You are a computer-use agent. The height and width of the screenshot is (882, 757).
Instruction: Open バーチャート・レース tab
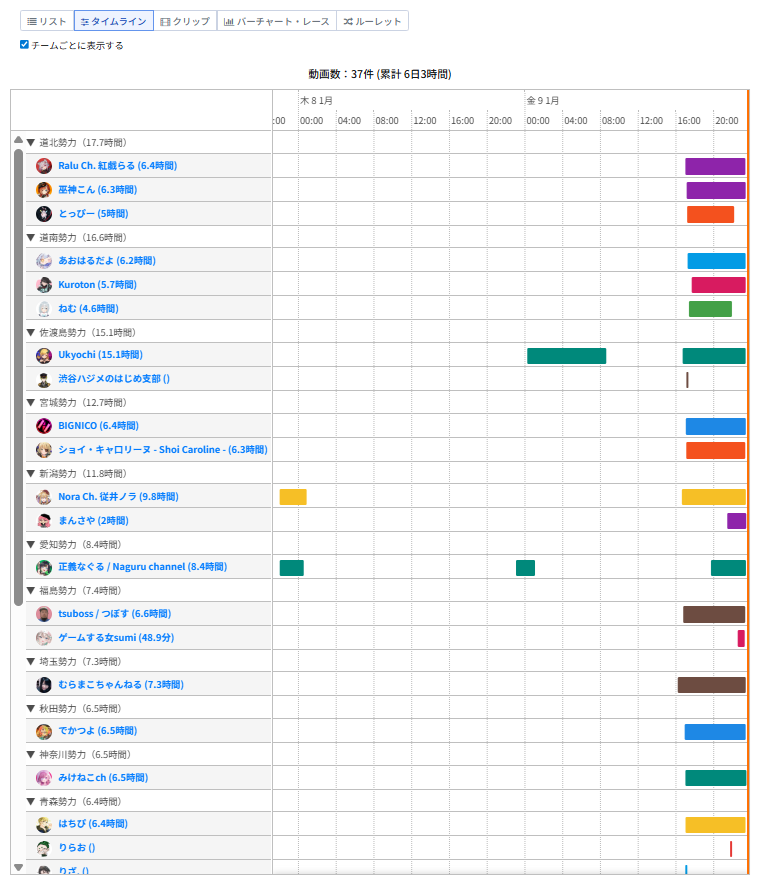point(277,21)
